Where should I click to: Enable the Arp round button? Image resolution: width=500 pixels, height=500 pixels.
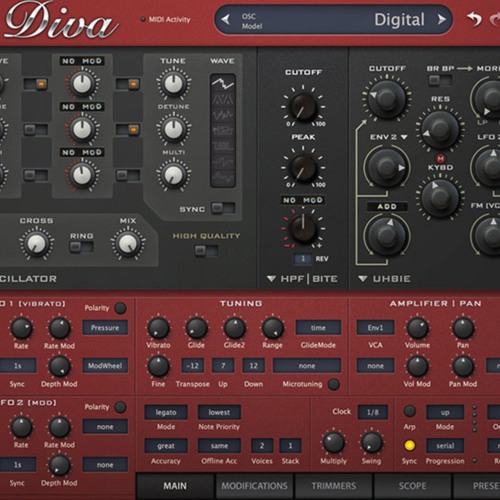pyautogui.click(x=409, y=411)
